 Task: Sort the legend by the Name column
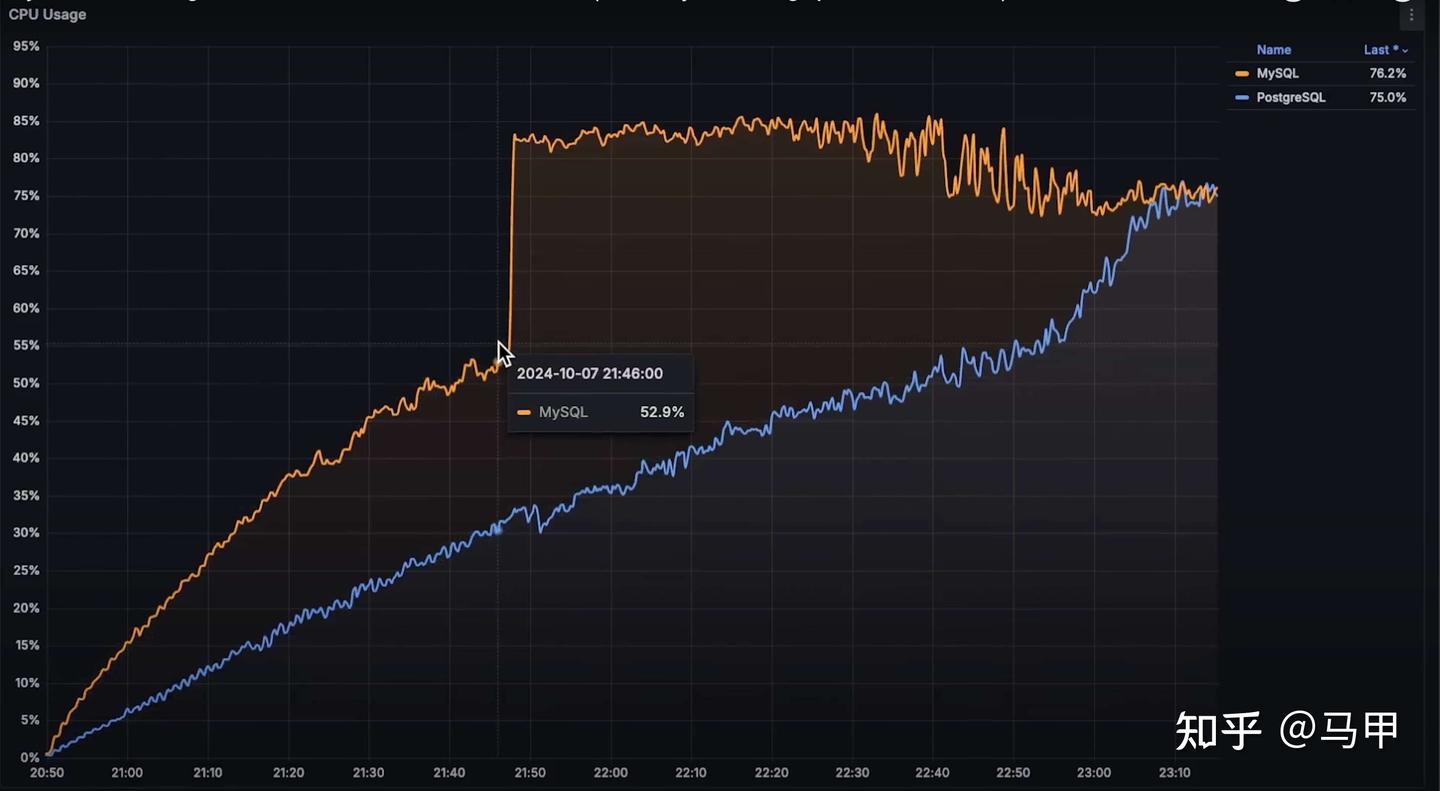pyautogui.click(x=1273, y=49)
